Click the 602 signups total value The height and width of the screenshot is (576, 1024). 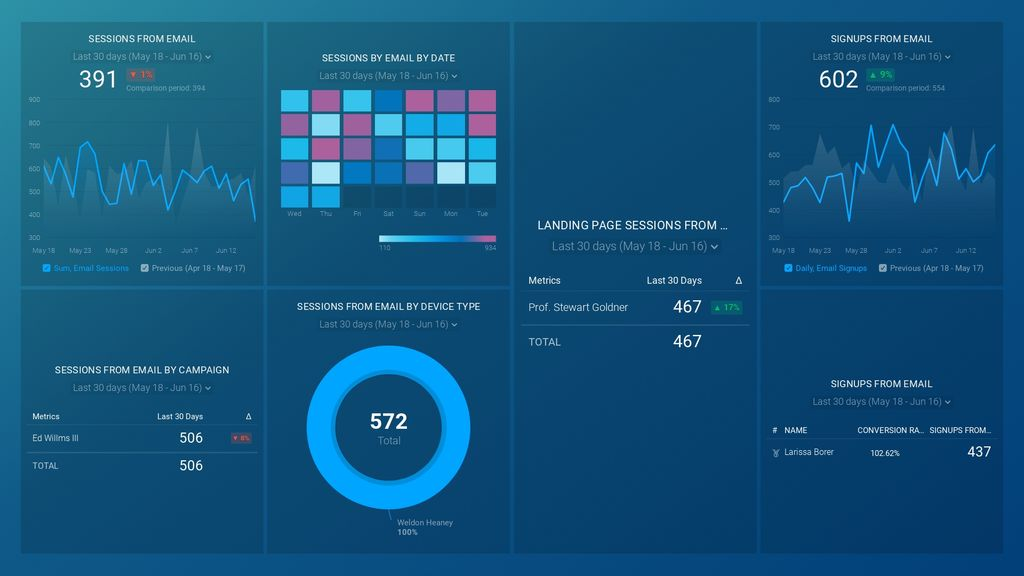pos(838,80)
